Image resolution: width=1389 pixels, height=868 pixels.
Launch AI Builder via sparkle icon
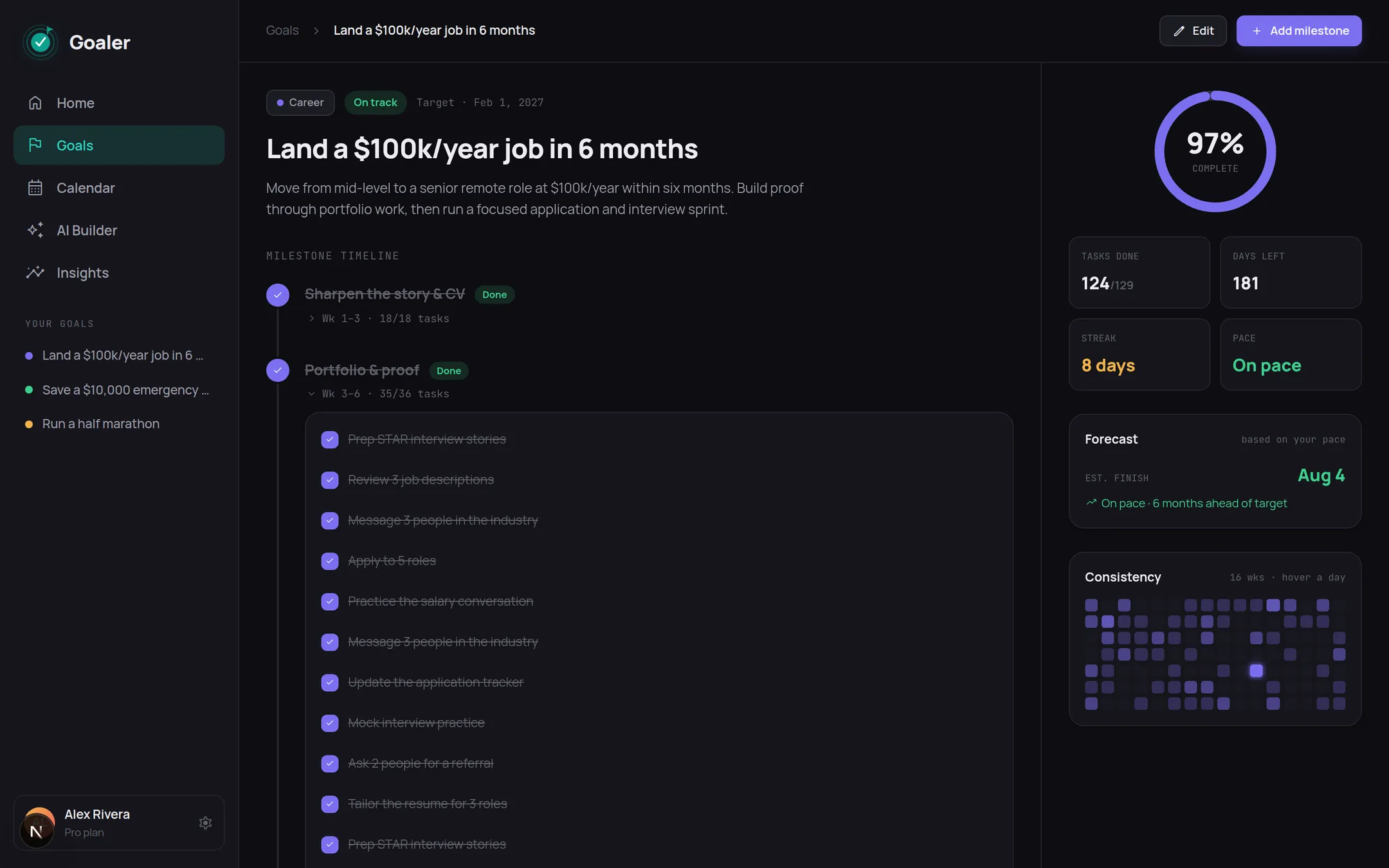point(35,230)
